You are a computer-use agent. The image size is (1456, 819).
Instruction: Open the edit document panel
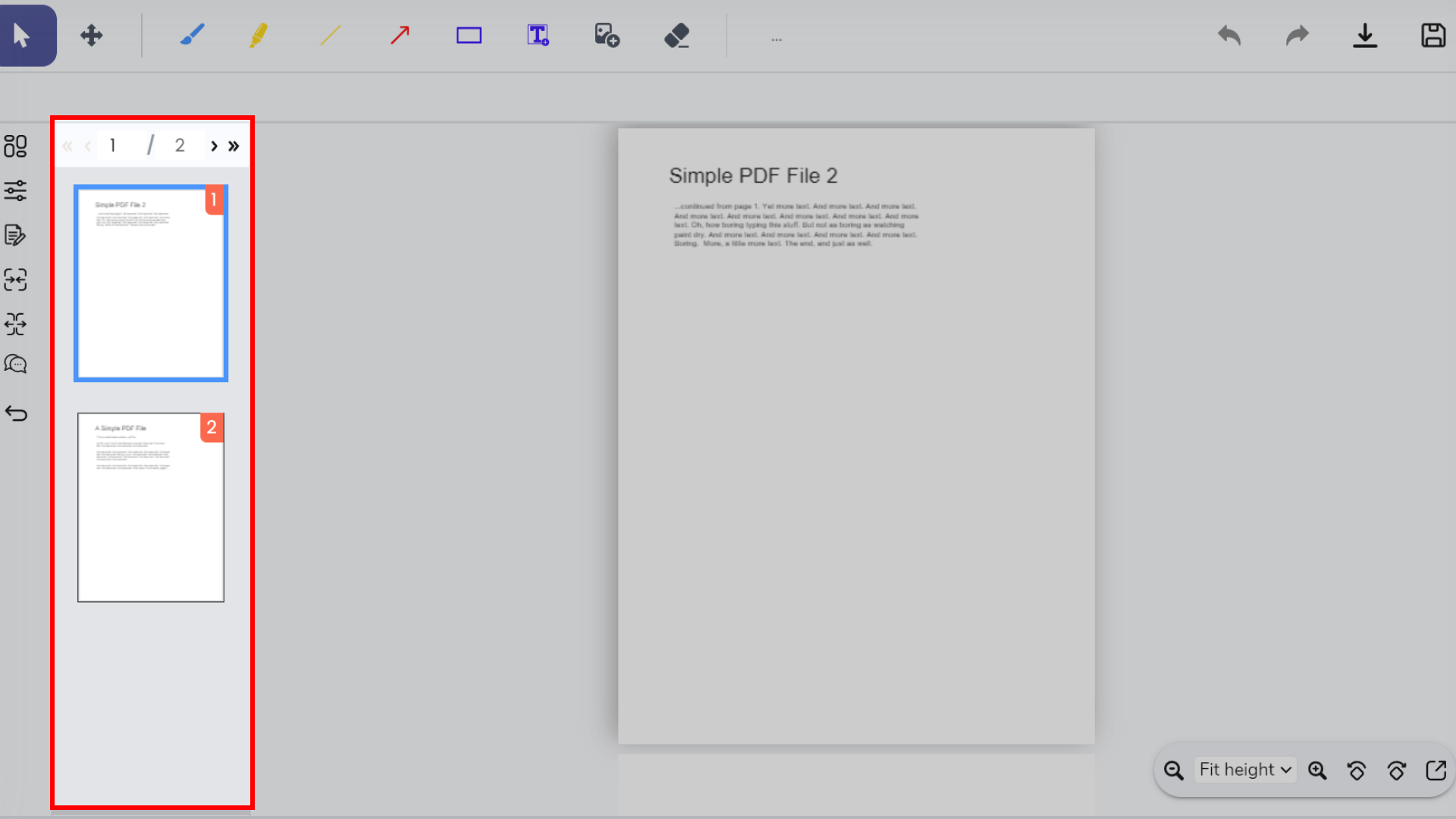15,235
